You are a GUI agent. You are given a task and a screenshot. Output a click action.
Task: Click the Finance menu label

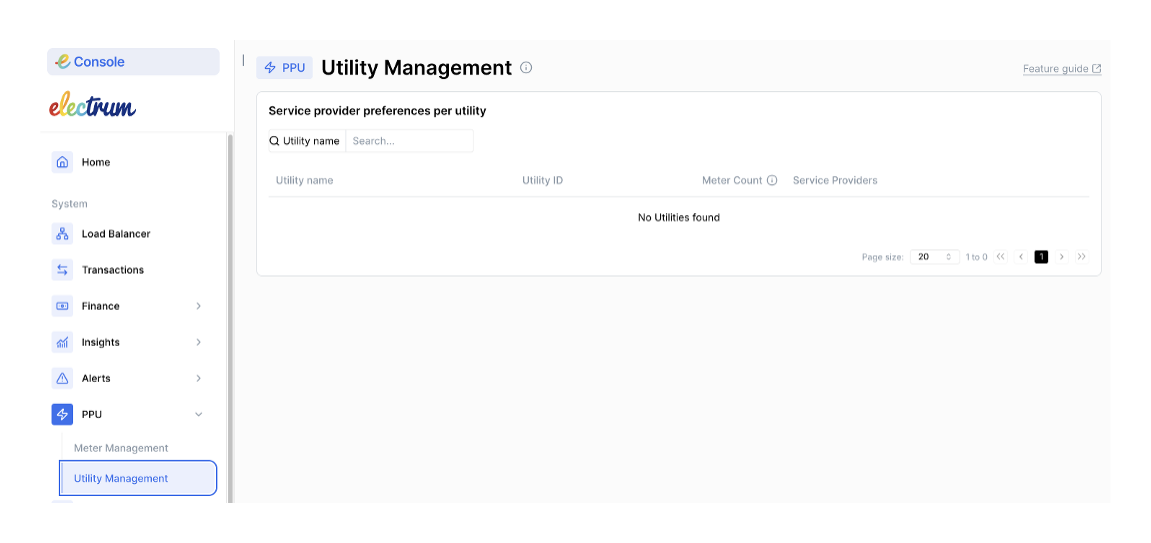pos(101,306)
